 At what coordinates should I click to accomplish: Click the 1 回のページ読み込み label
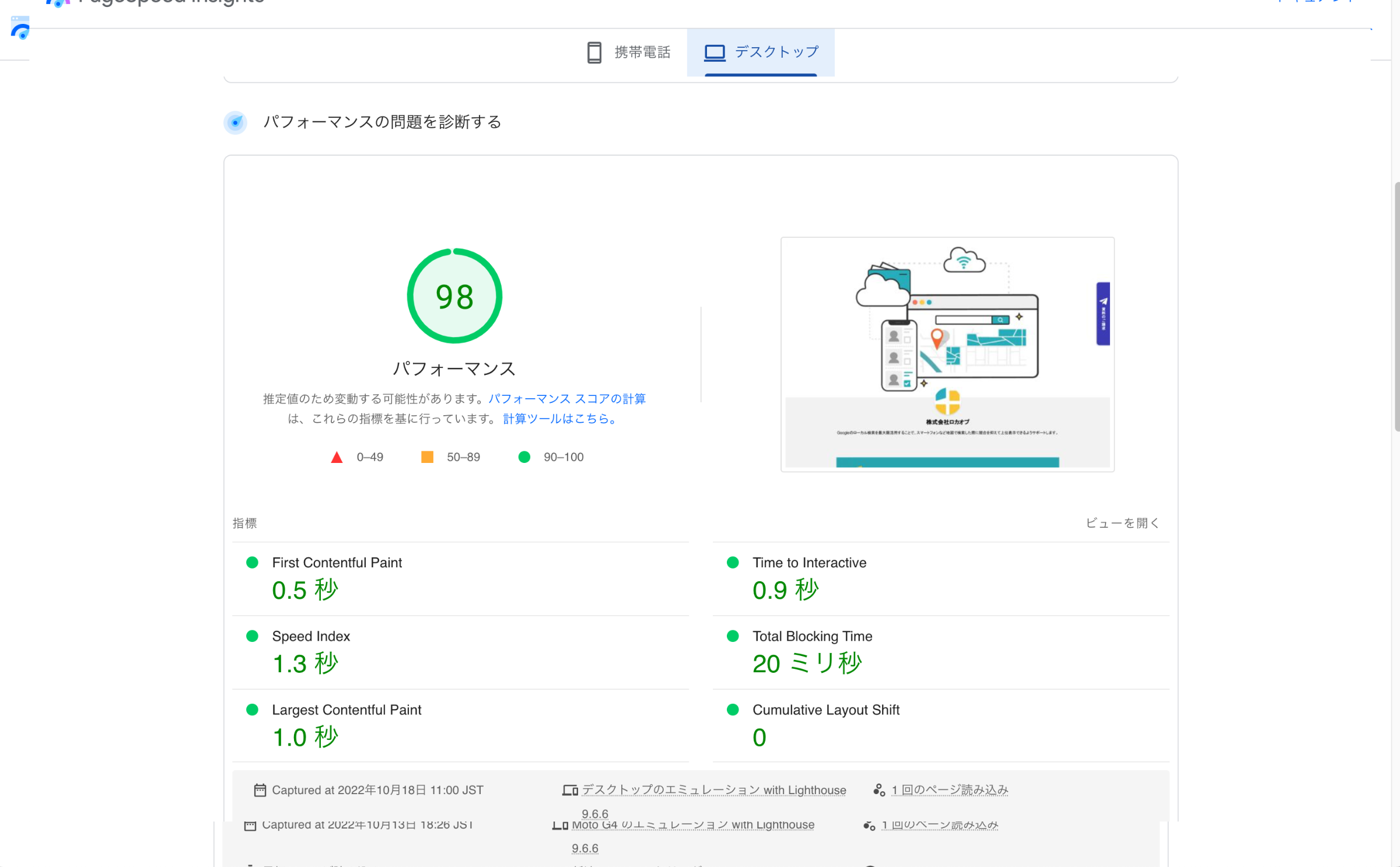949,790
